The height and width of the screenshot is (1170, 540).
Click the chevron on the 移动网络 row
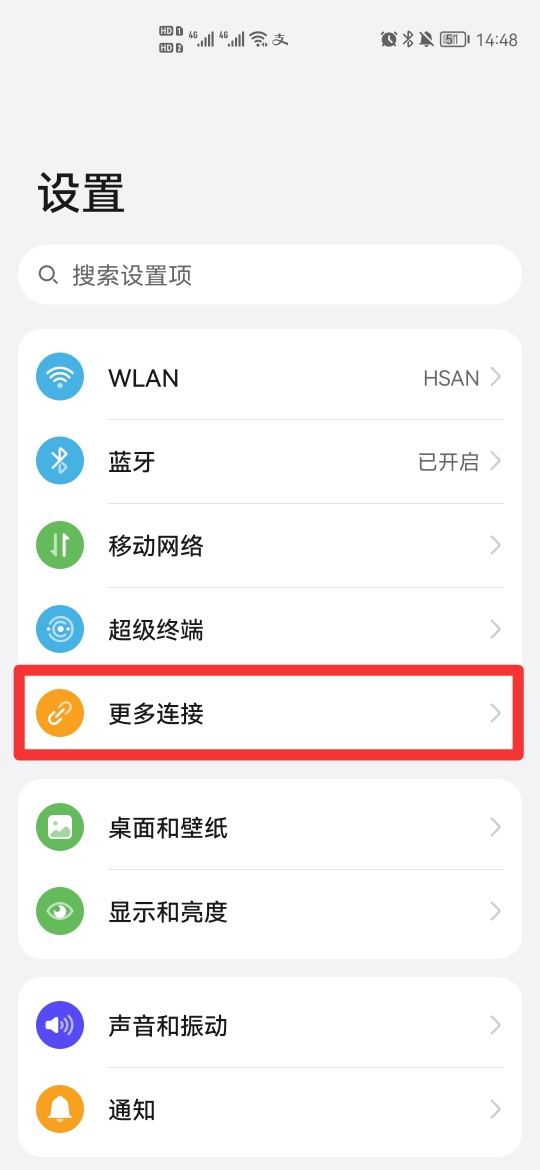tap(495, 546)
